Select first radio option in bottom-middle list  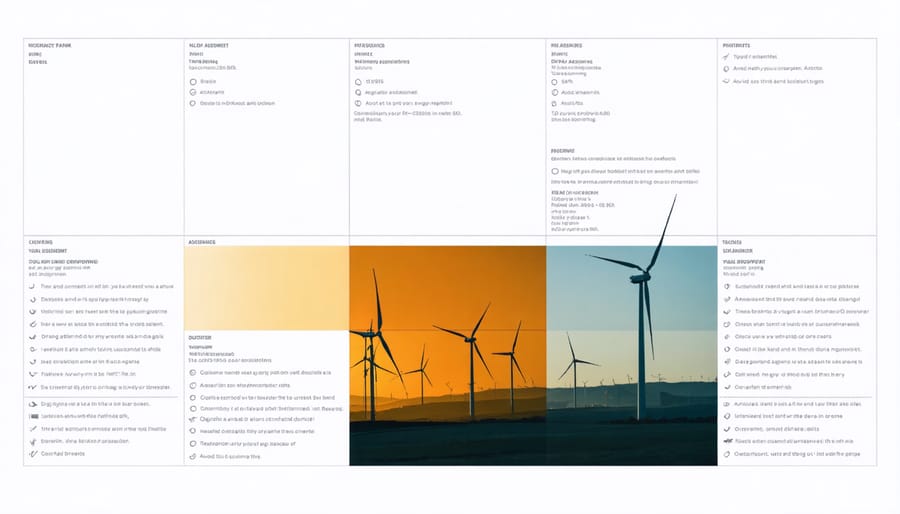(193, 372)
